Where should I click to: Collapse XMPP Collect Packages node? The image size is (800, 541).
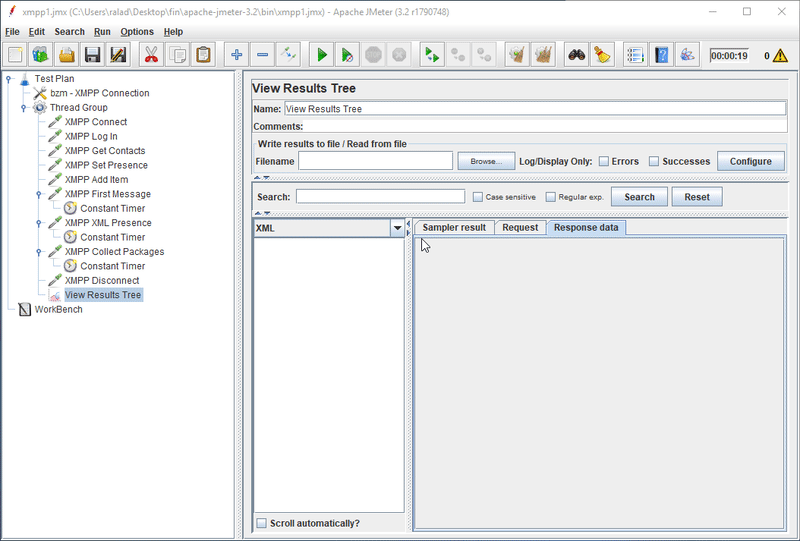[x=39, y=252]
